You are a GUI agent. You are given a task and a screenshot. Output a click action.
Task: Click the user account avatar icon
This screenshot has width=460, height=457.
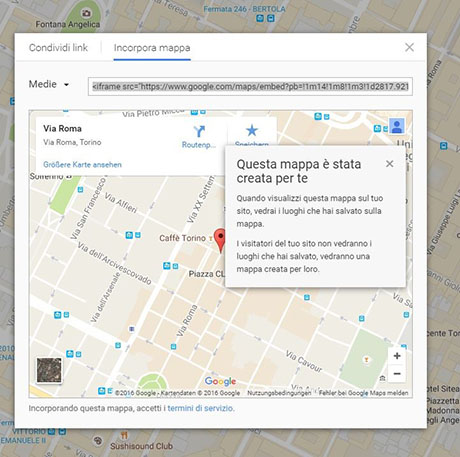[397, 126]
